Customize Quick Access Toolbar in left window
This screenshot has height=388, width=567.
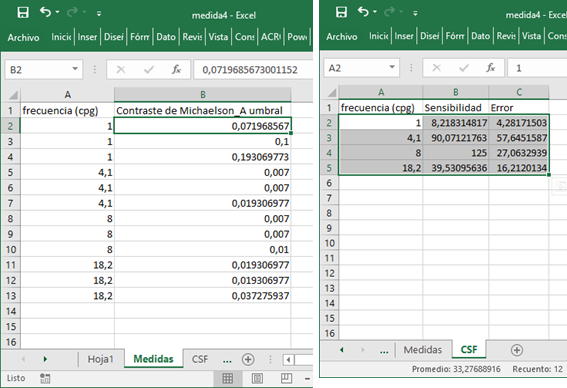click(x=99, y=13)
